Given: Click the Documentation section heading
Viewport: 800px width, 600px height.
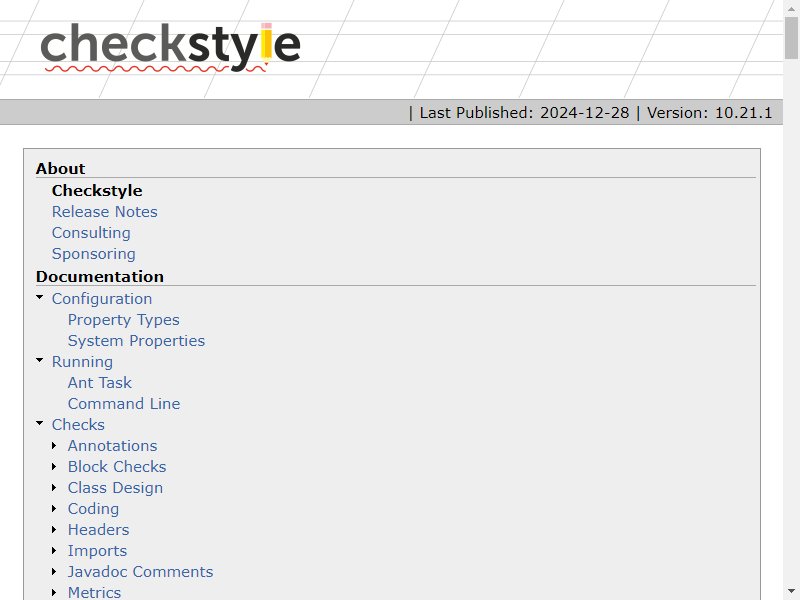Looking at the screenshot, I should (99, 277).
